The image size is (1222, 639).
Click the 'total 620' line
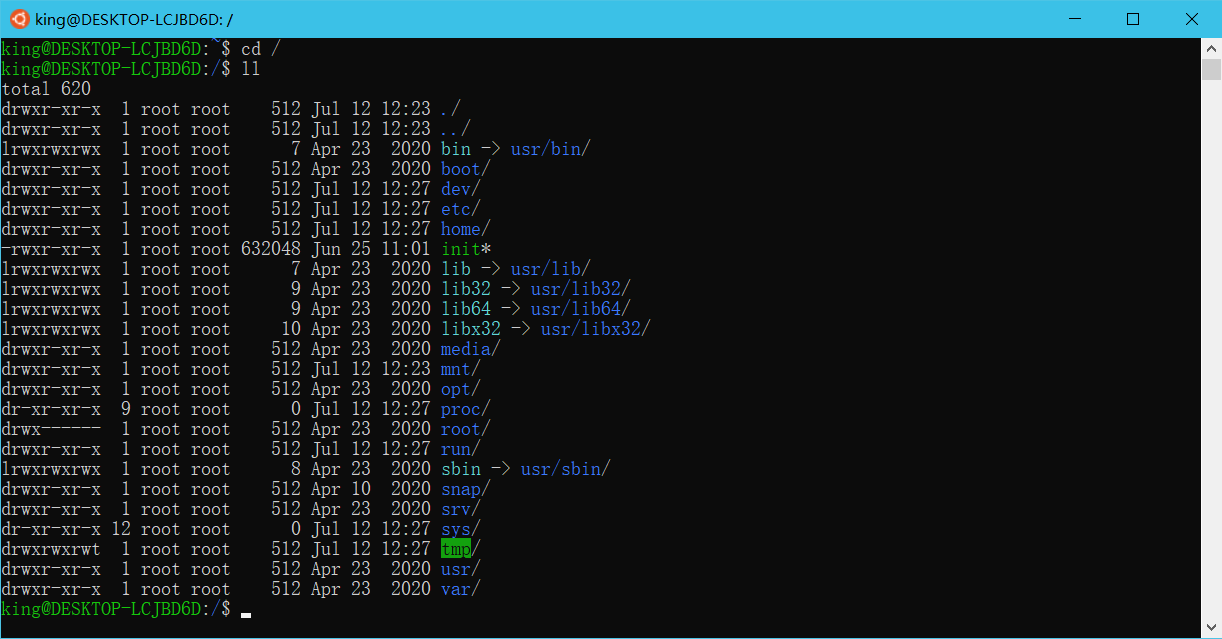click(x=46, y=89)
